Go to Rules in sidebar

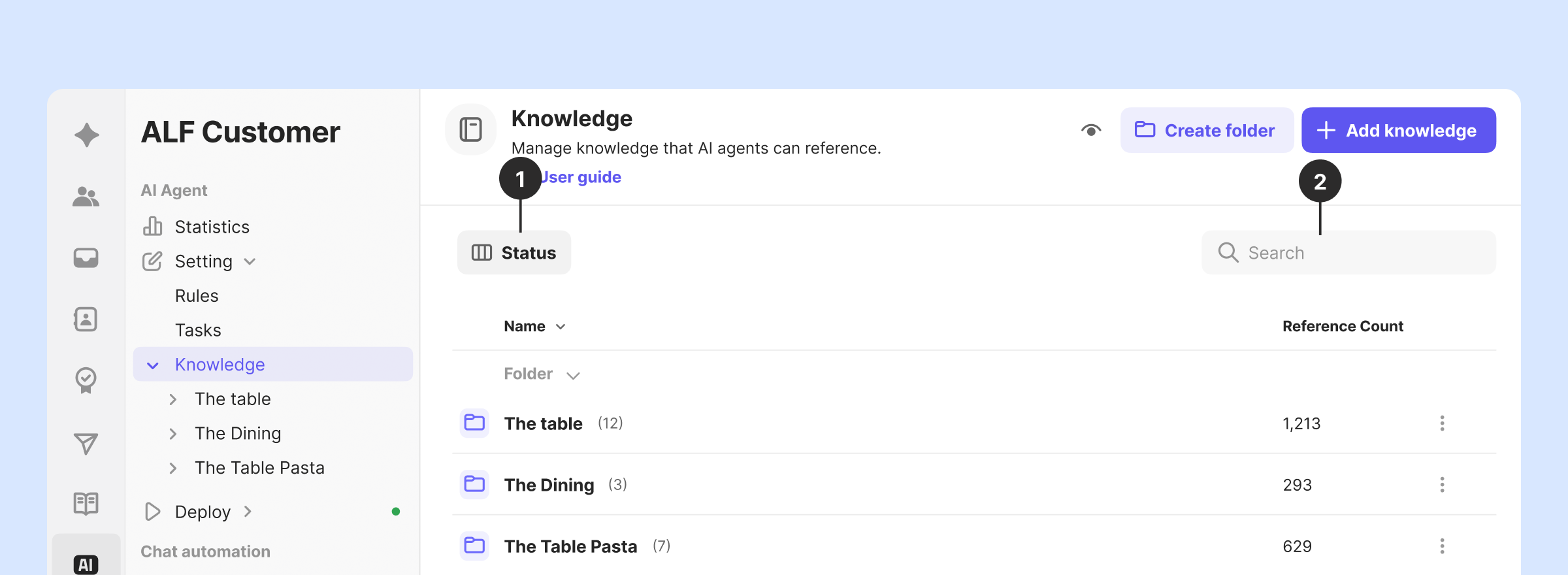pos(197,296)
